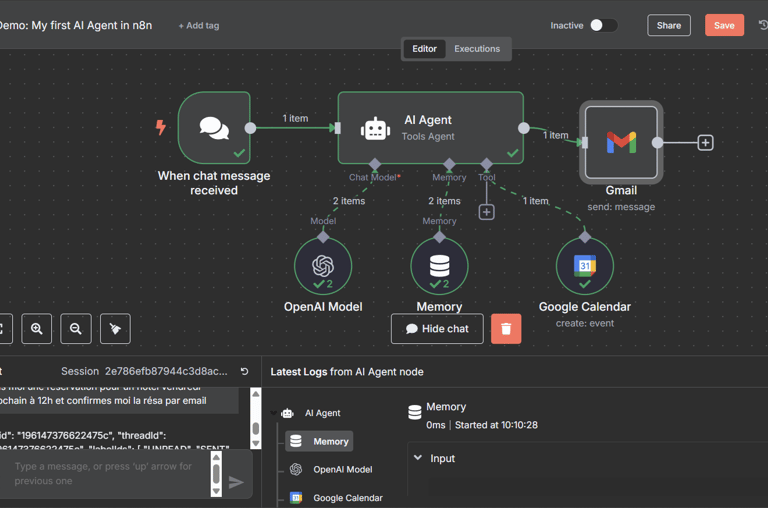This screenshot has width=768, height=508.
Task: Click the Memory database icon in log details
Action: click(415, 412)
